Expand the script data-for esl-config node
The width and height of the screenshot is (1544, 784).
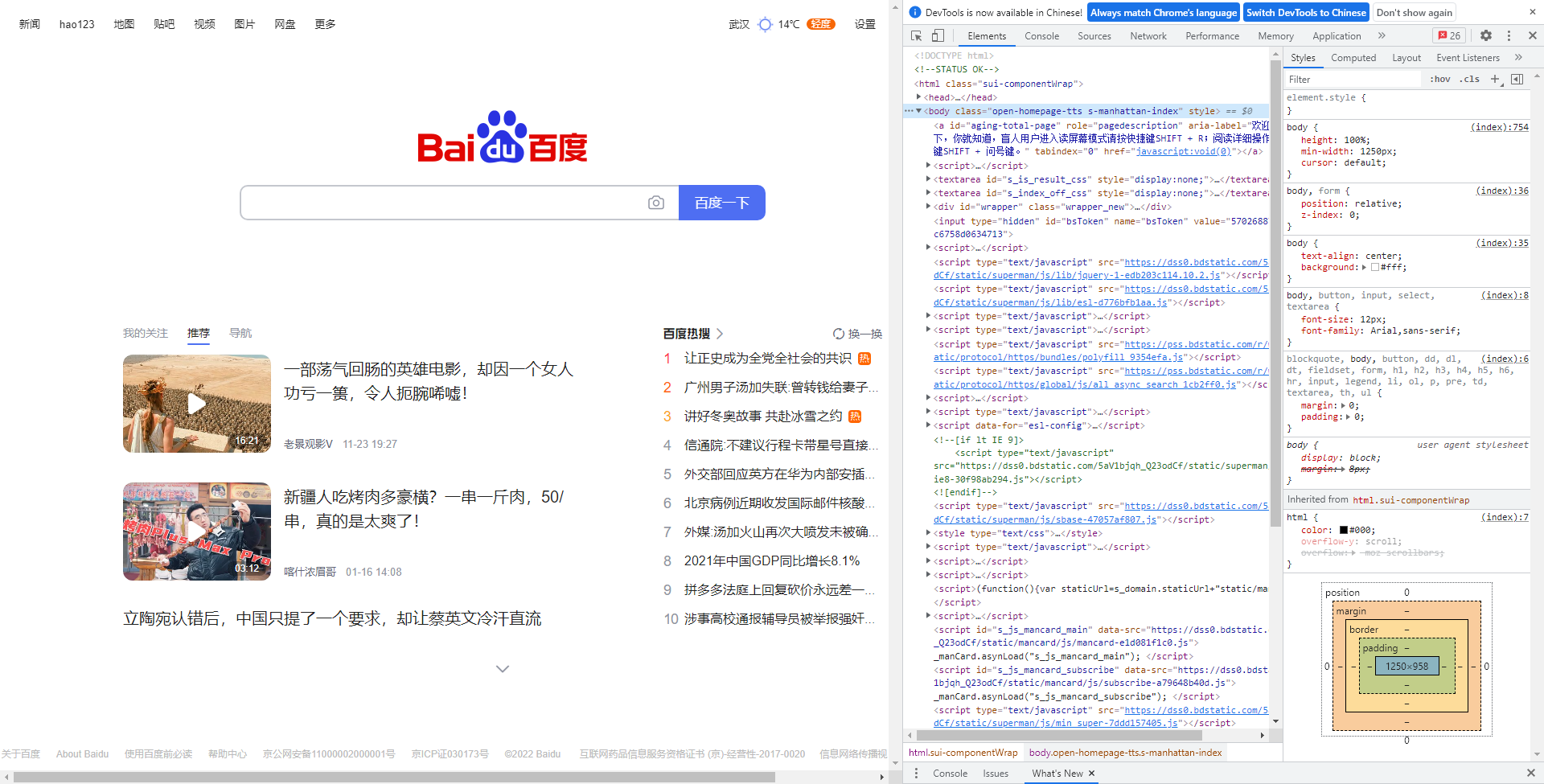tap(928, 425)
